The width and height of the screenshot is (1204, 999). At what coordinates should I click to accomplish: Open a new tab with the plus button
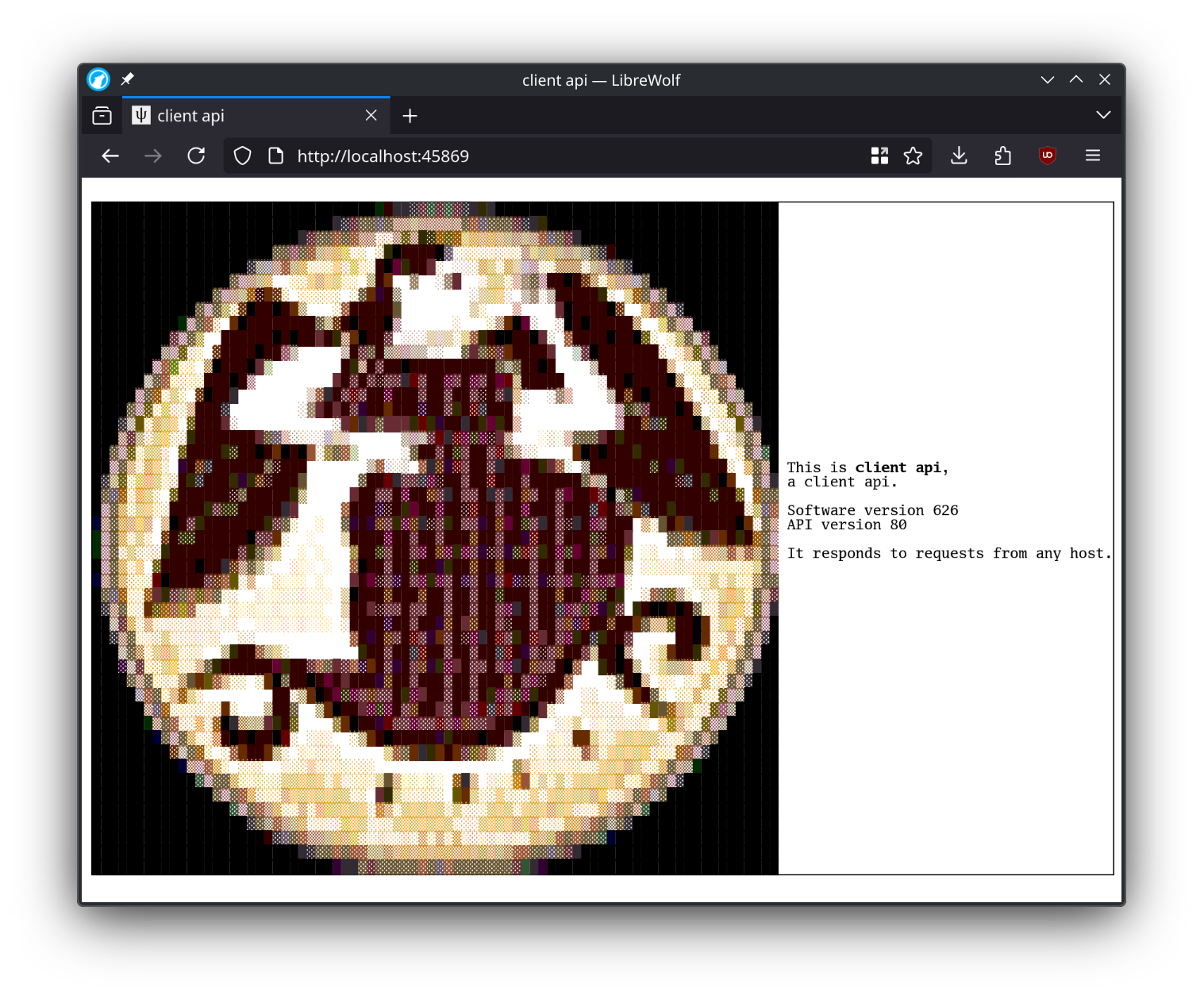(x=410, y=115)
